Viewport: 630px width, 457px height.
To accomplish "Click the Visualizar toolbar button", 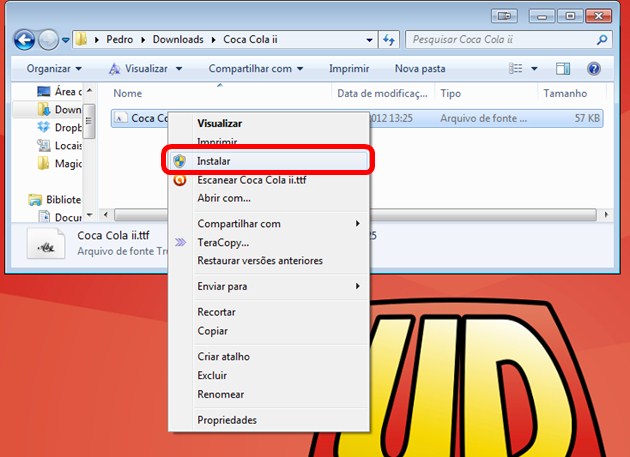I will [139, 69].
